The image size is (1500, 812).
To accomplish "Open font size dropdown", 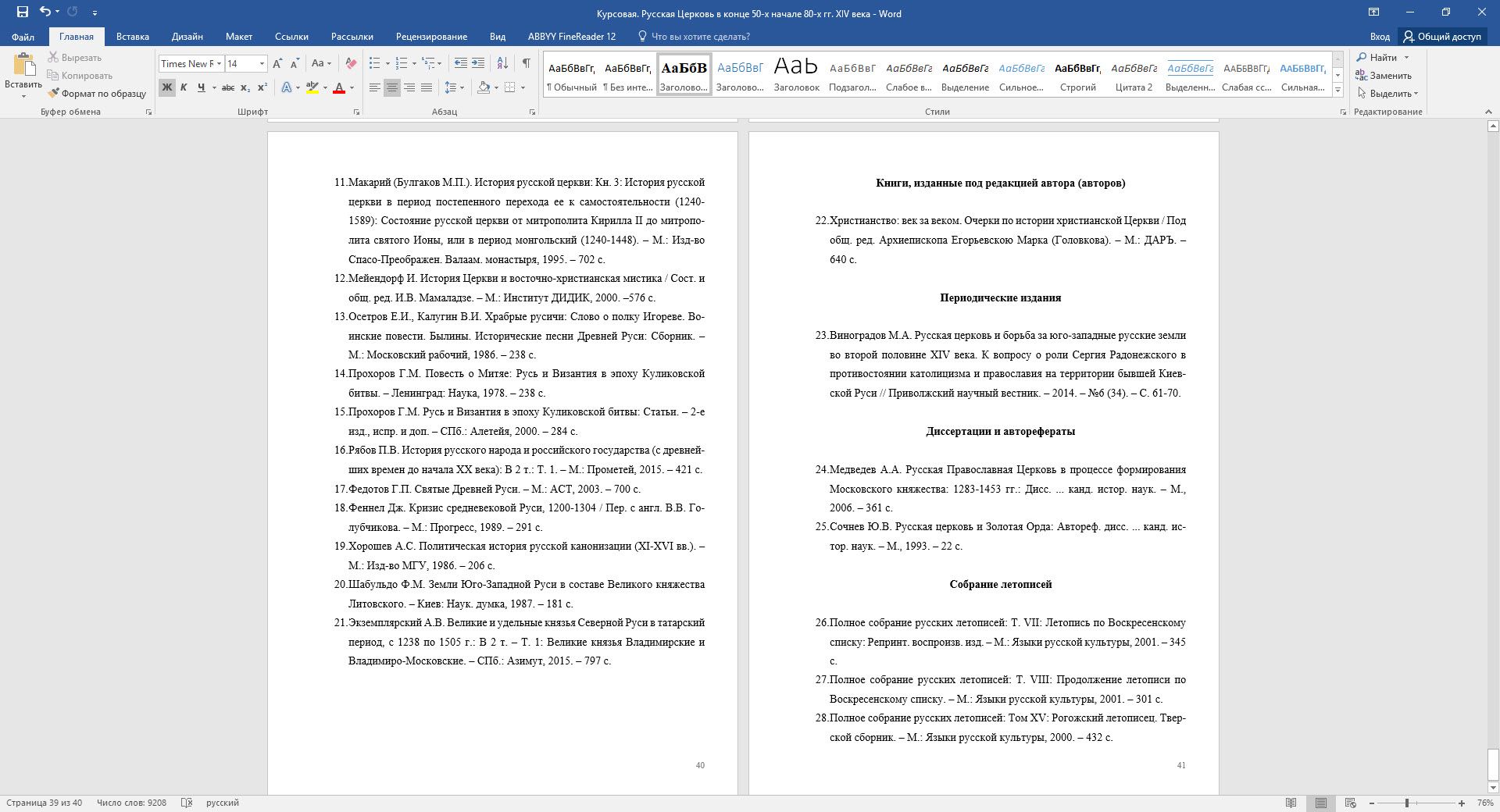I will (x=262, y=64).
